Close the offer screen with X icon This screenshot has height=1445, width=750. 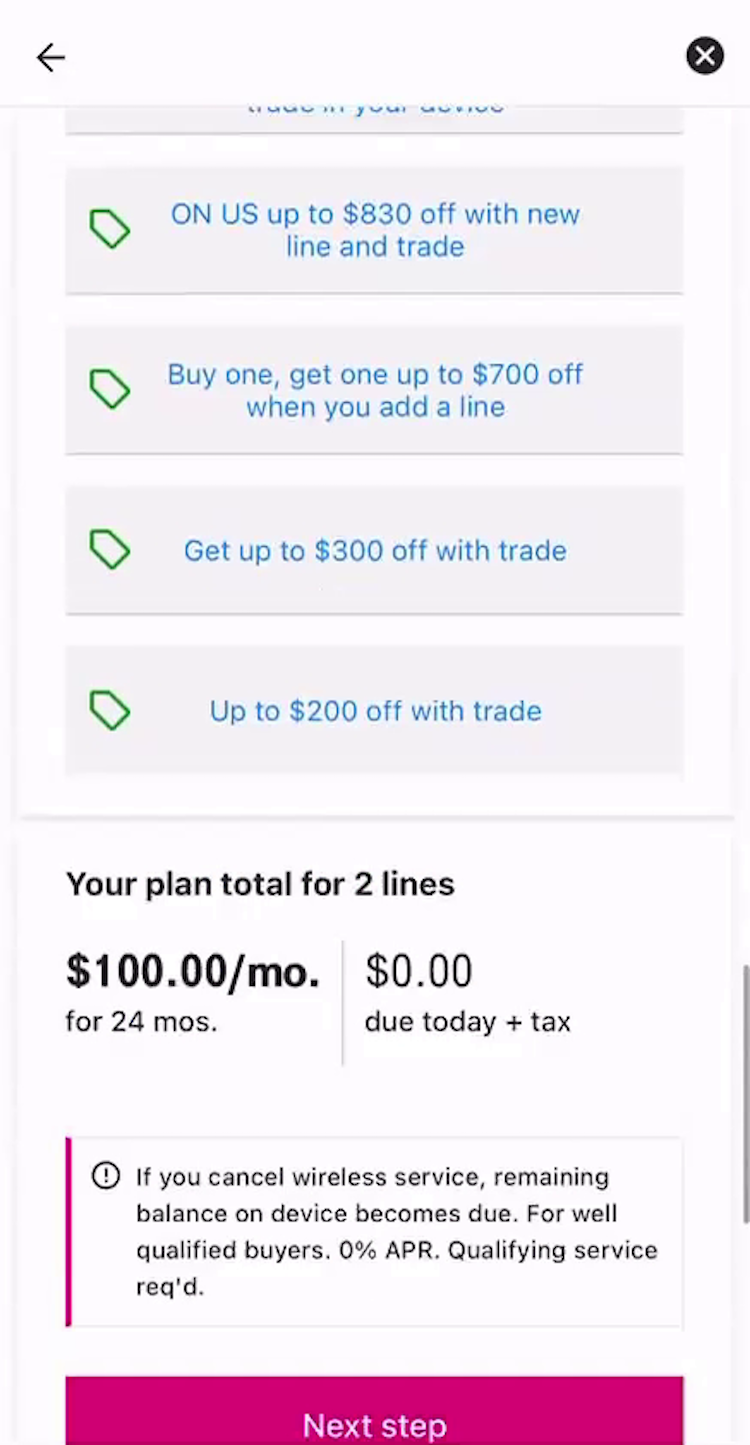[704, 56]
